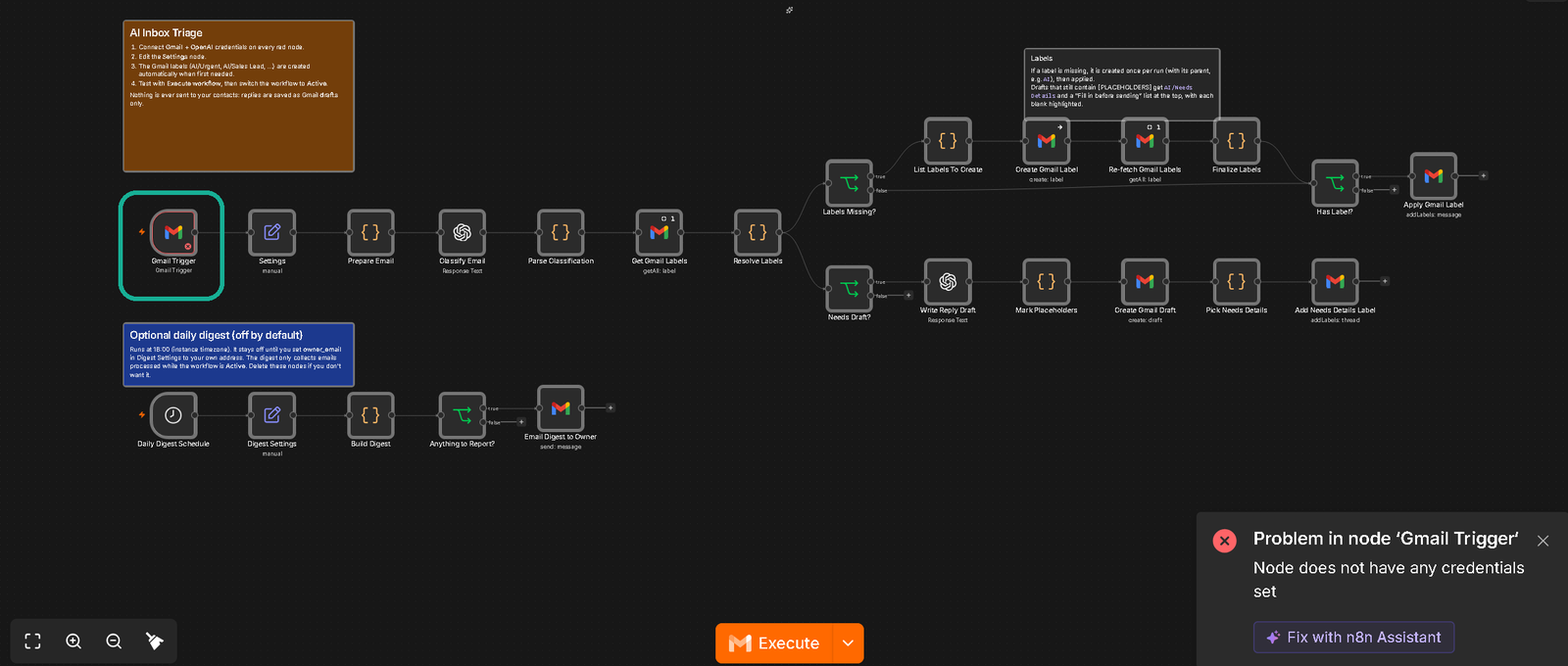Screen dimensions: 1568x666
Task: Open the Email Digest to Owner node
Action: 561,408
